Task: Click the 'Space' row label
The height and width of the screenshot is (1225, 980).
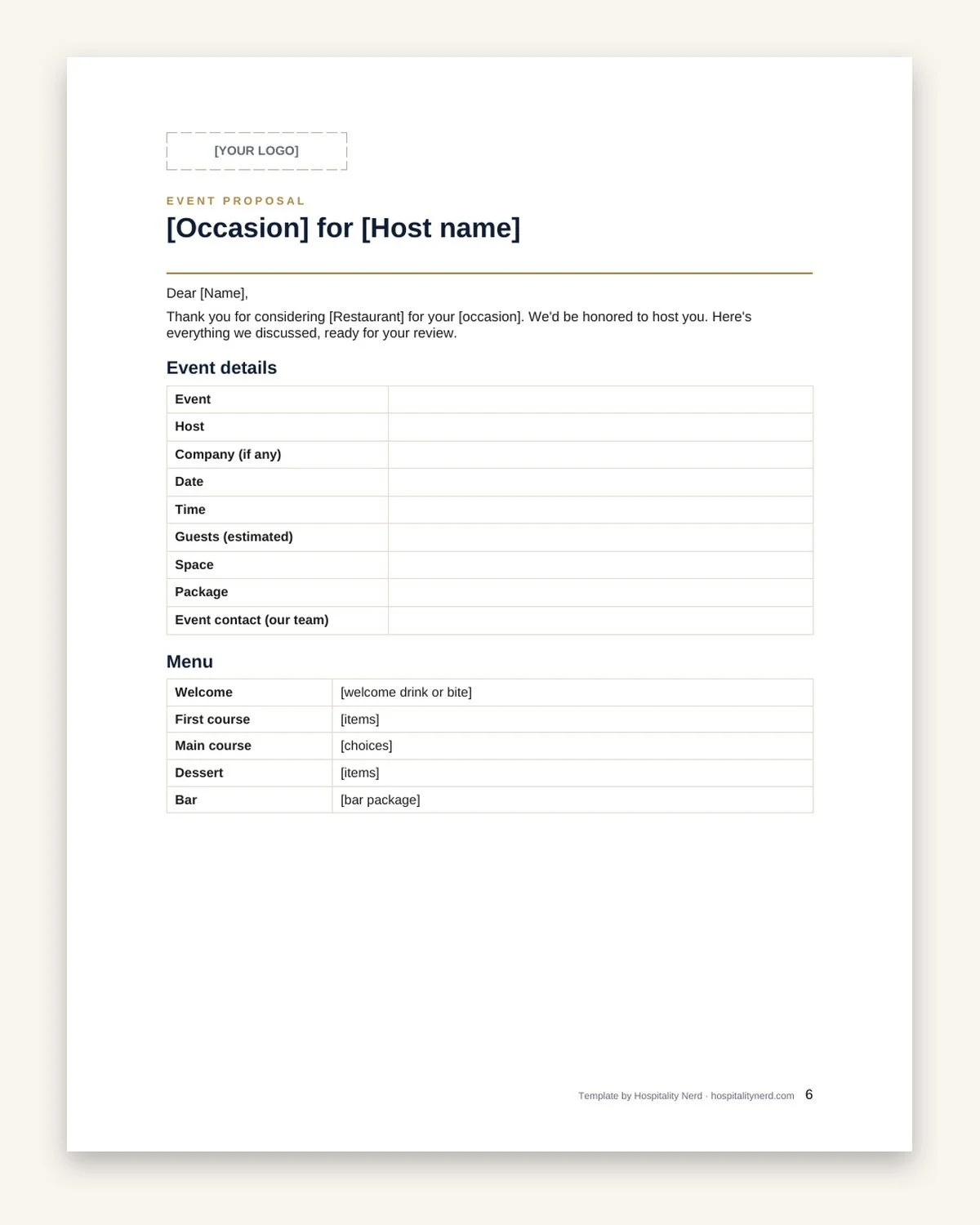Action: click(x=194, y=565)
